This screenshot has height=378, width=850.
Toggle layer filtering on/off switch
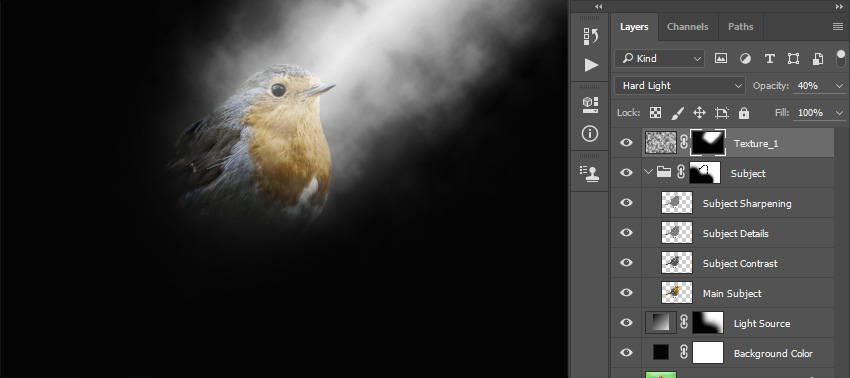coord(841,59)
